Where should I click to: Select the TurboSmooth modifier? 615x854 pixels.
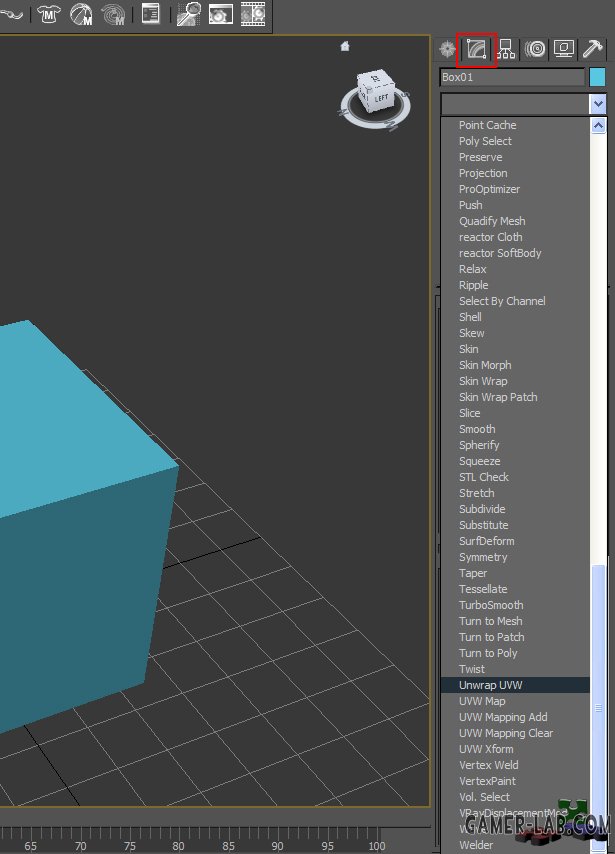tap(491, 605)
